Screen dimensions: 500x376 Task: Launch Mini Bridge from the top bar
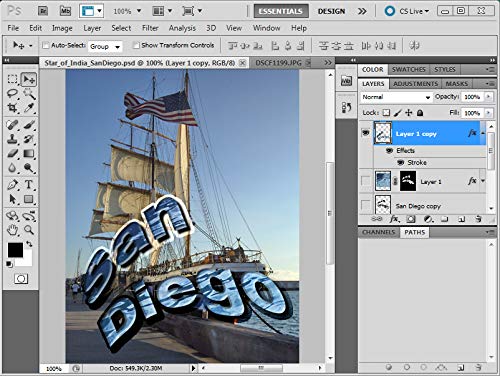click(x=65, y=11)
